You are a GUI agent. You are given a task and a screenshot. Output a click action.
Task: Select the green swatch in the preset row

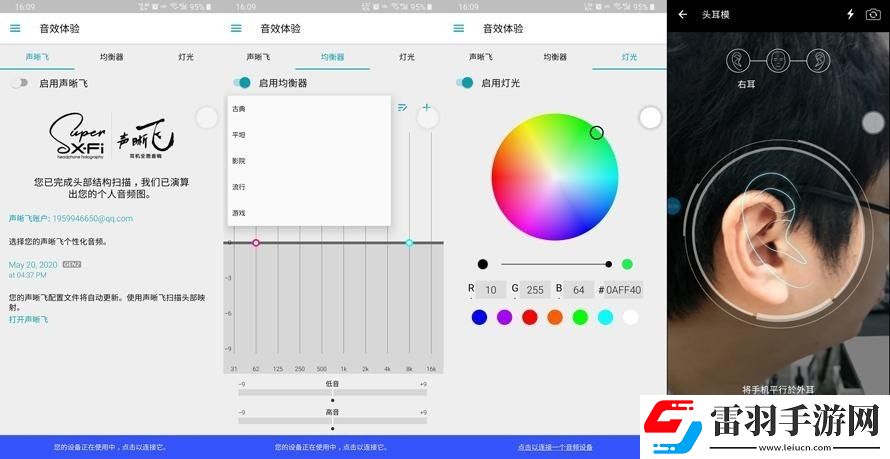(580, 317)
